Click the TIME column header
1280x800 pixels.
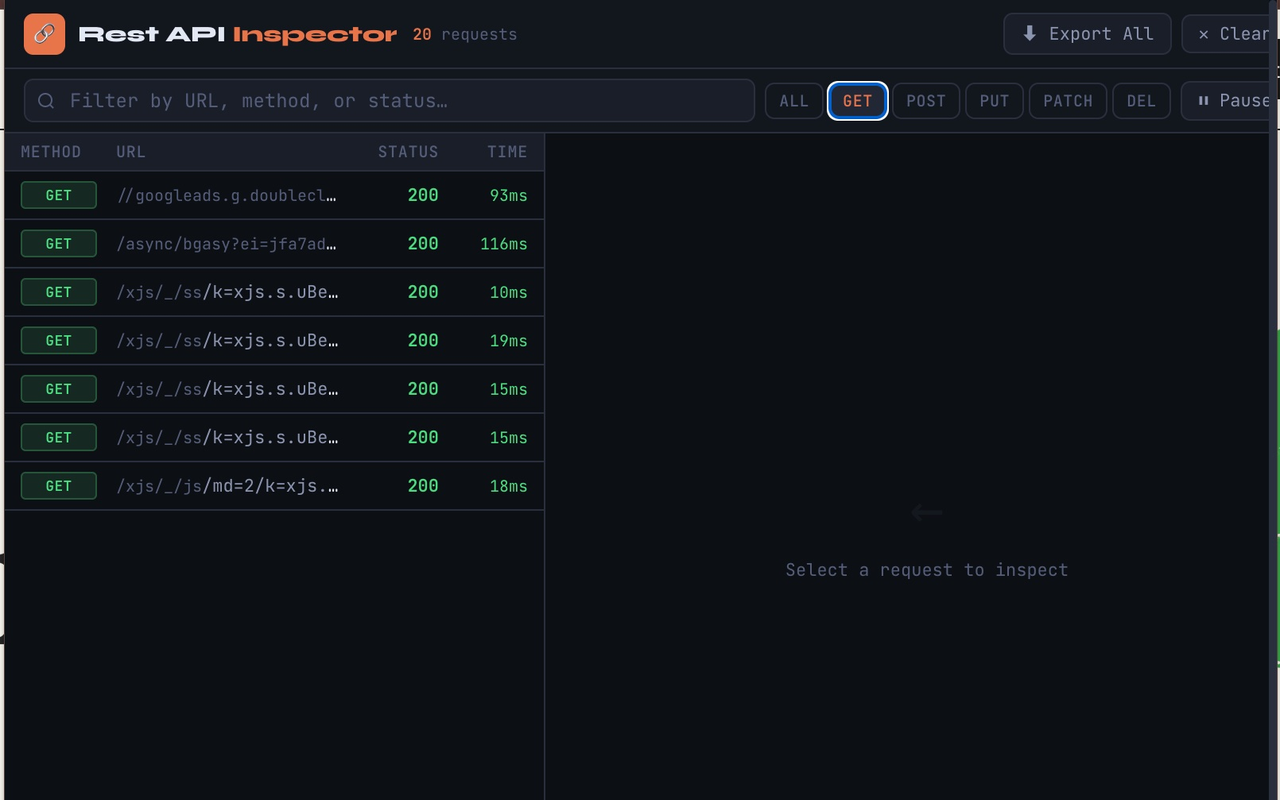point(507,152)
